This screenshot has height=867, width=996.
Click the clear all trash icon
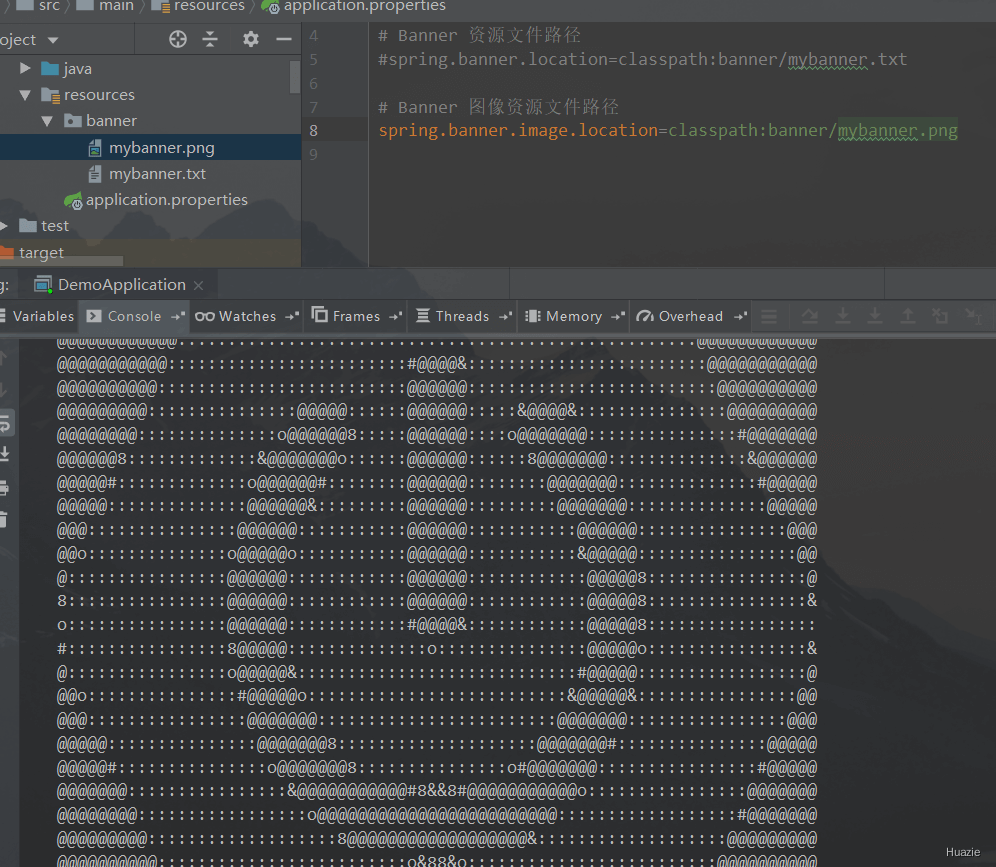coord(4,520)
